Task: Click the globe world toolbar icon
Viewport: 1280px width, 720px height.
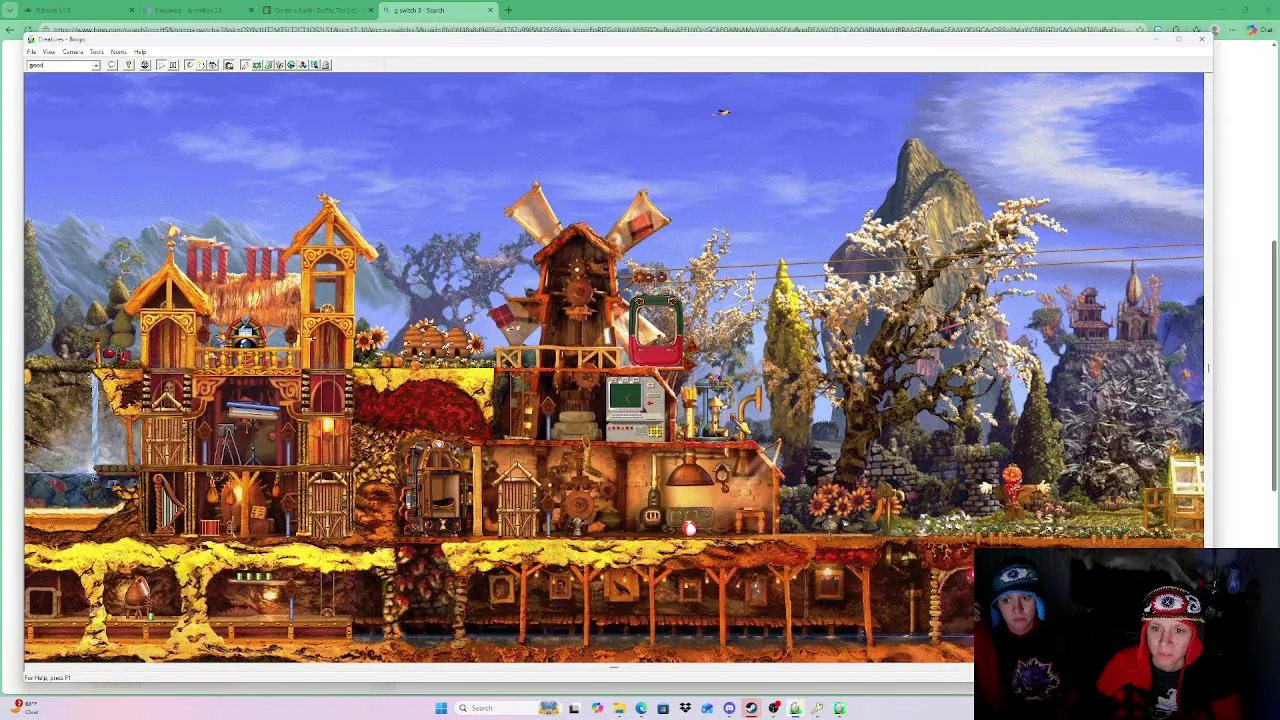Action: point(145,65)
